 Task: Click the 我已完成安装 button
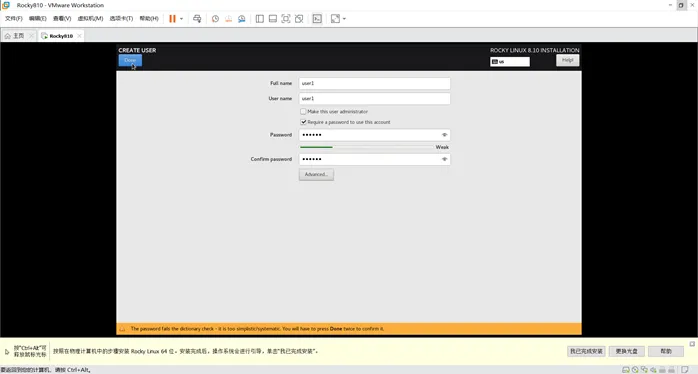[586, 351]
